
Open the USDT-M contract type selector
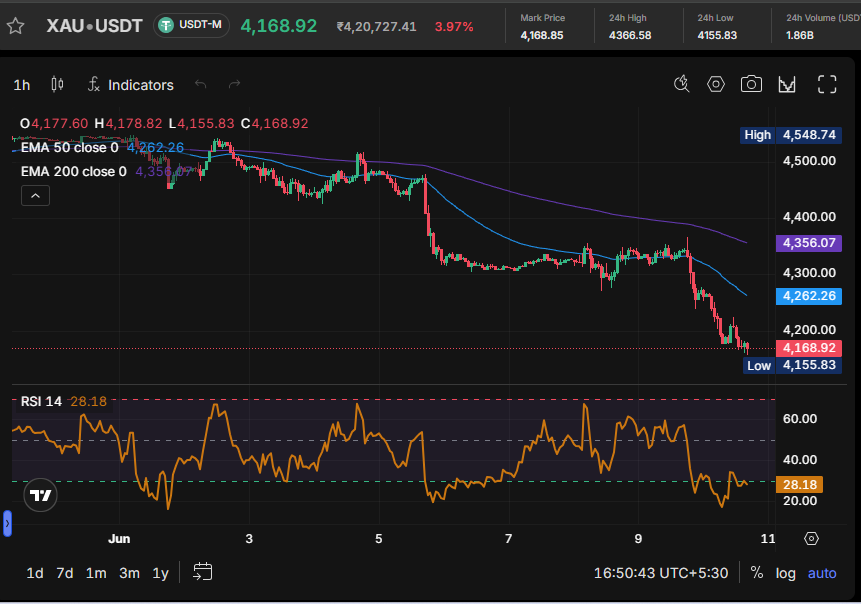click(x=191, y=25)
